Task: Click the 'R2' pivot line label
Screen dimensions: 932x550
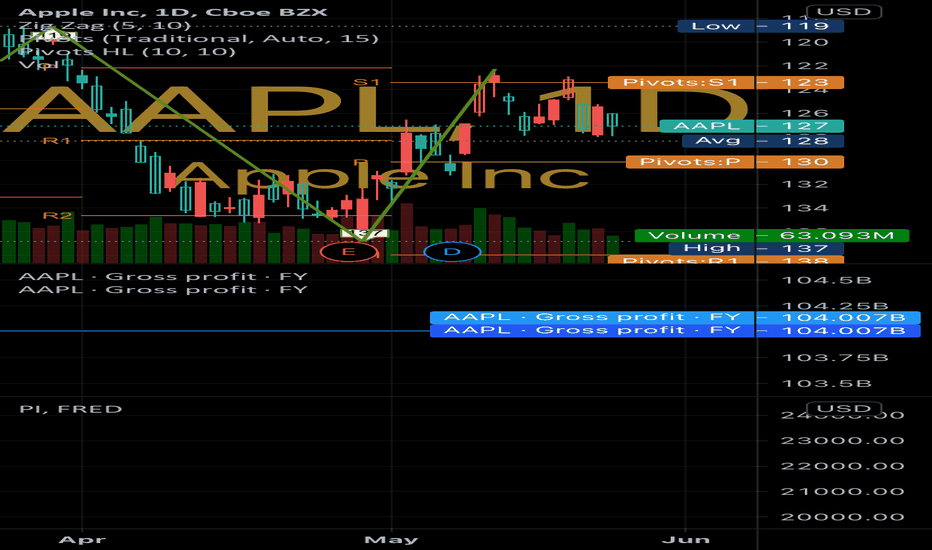Action: click(x=57, y=215)
